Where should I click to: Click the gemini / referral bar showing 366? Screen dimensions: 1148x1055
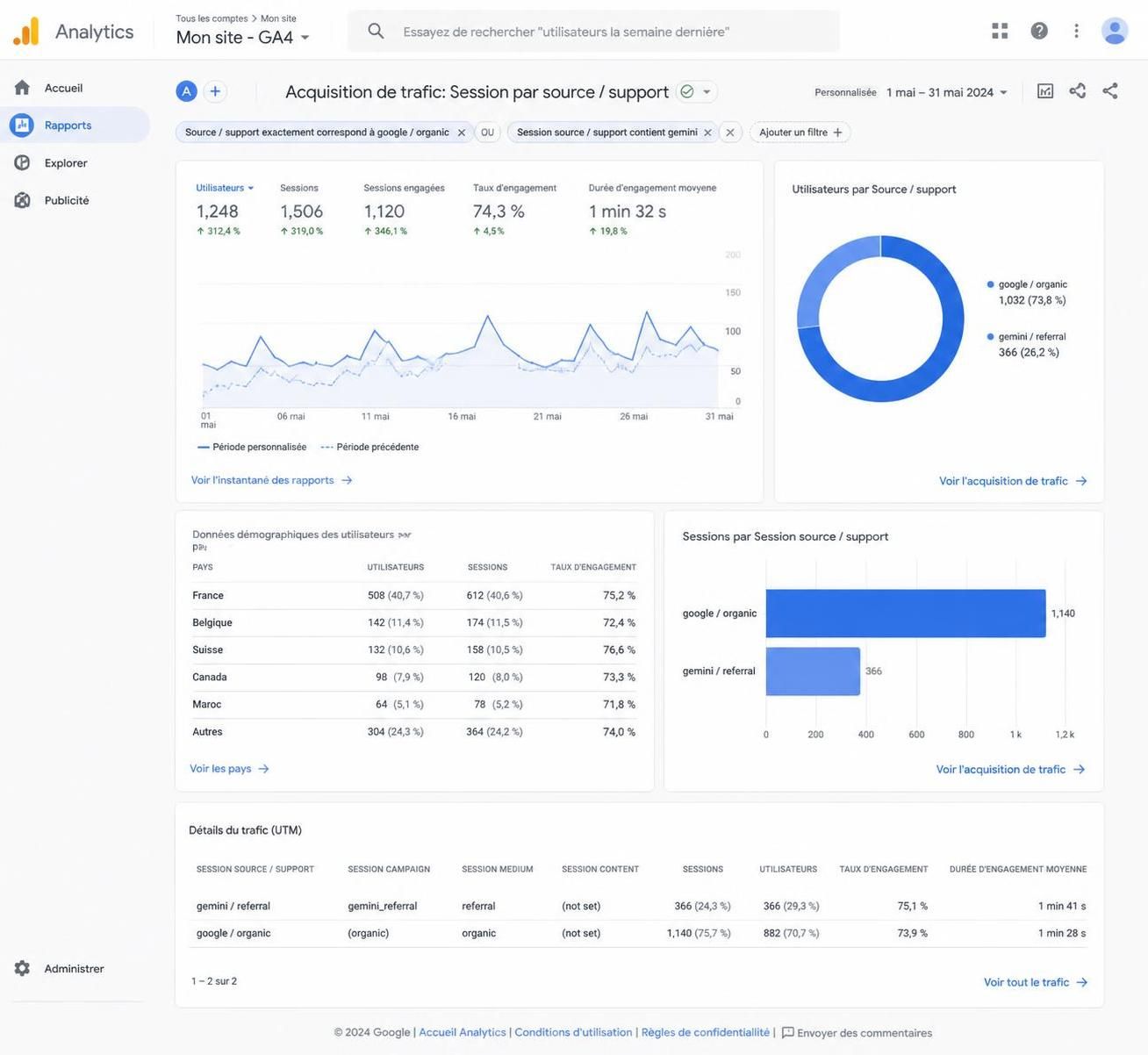[813, 671]
